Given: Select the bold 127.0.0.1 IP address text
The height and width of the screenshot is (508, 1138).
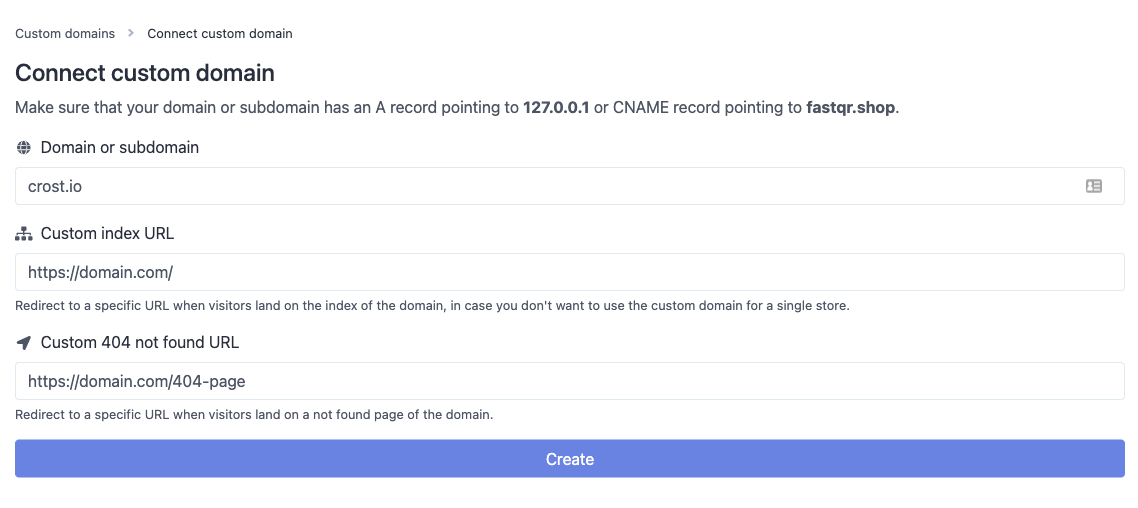Looking at the screenshot, I should click(x=557, y=109).
